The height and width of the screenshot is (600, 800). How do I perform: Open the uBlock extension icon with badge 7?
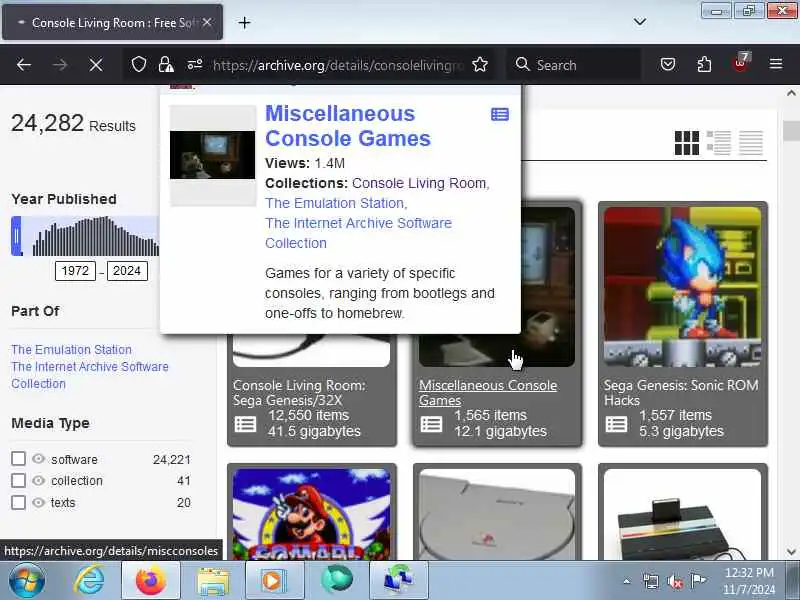click(740, 64)
